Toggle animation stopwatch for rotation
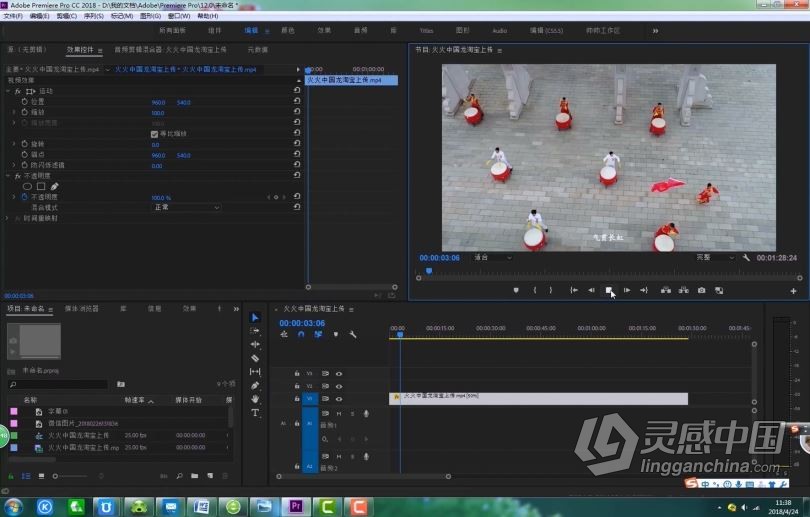 pyautogui.click(x=24, y=144)
